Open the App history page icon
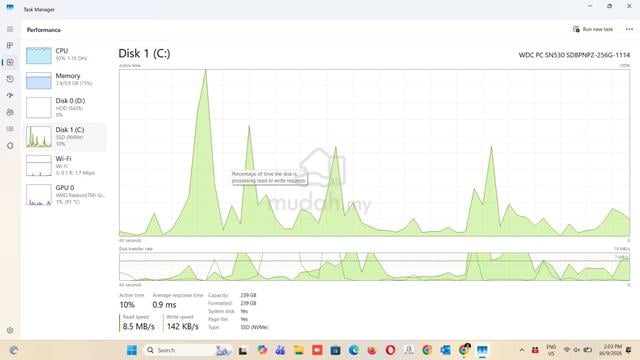The width and height of the screenshot is (640, 360). pos(10,79)
